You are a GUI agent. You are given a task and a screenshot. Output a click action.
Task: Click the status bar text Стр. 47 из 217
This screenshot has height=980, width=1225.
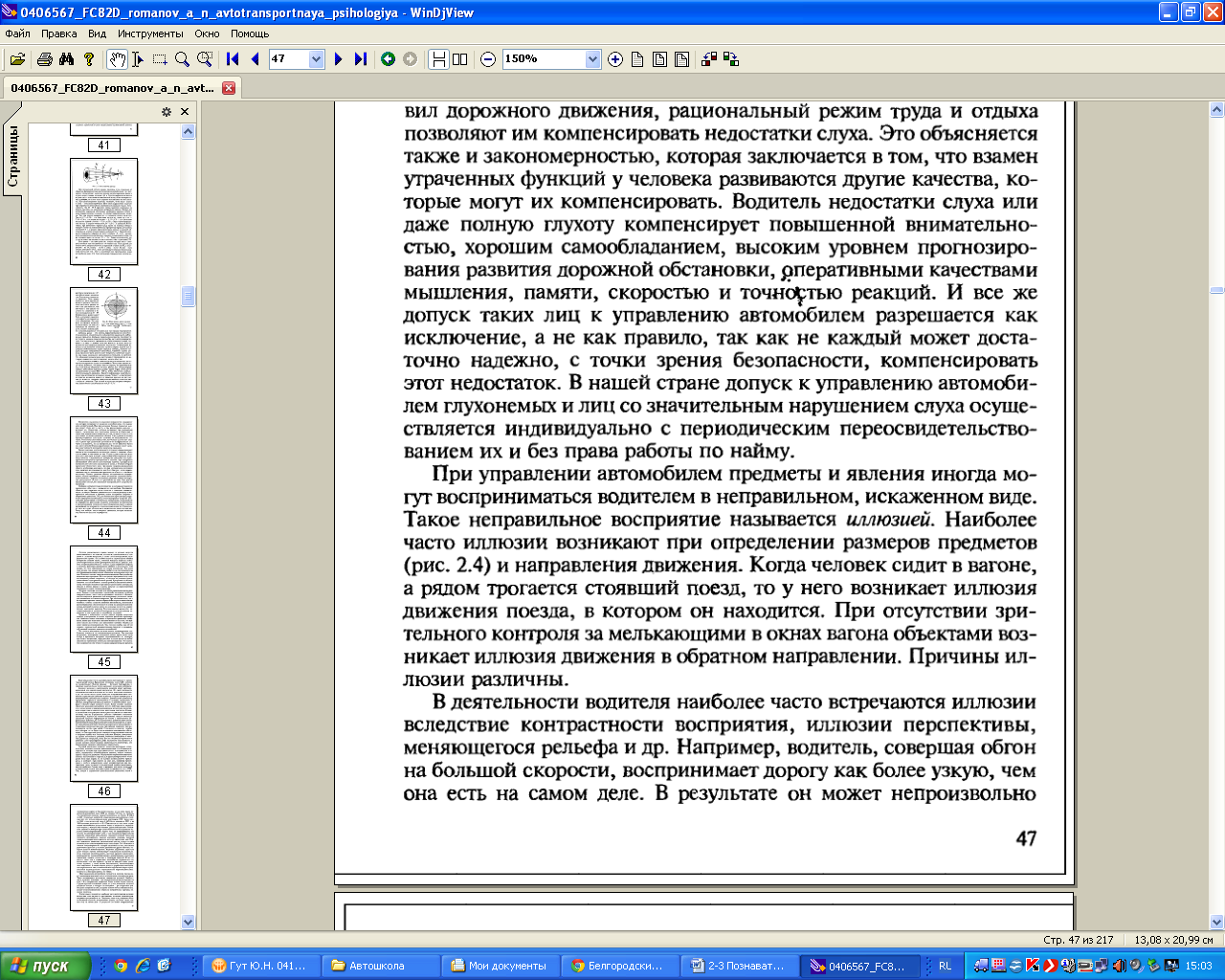click(x=1078, y=940)
